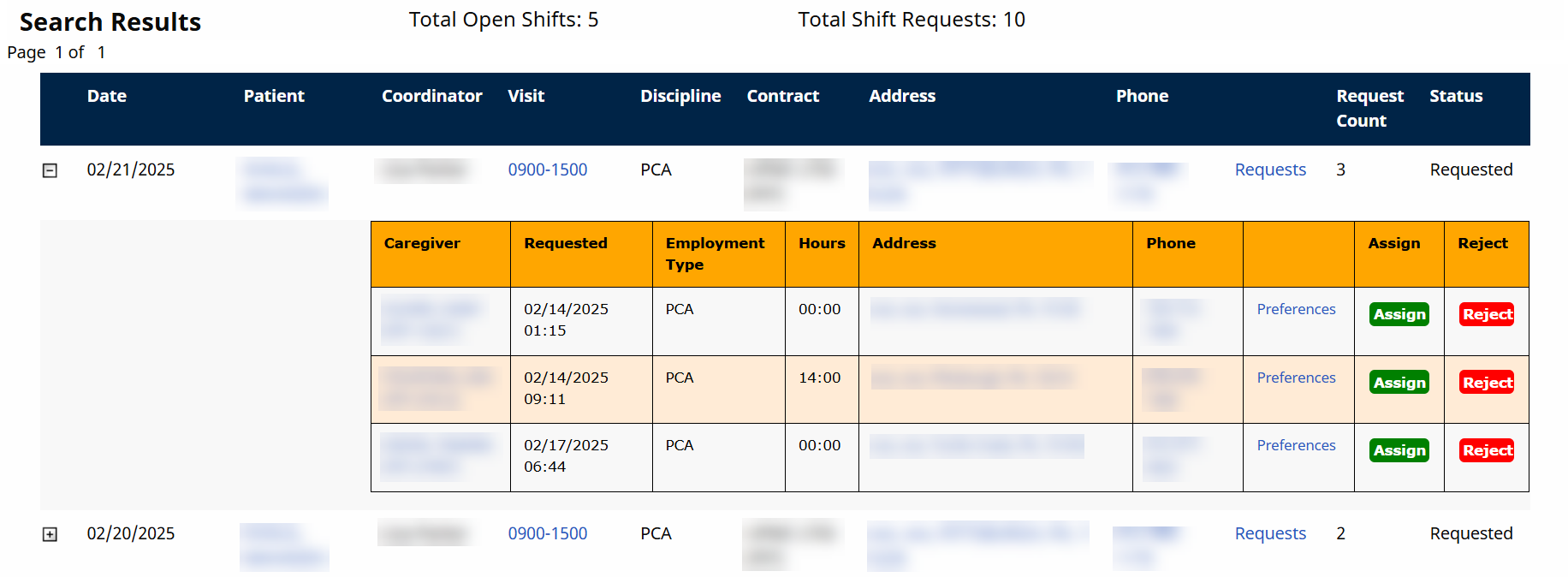Image resolution: width=1568 pixels, height=577 pixels.
Task: View Preferences for the first caregiver request
Action: point(1295,309)
